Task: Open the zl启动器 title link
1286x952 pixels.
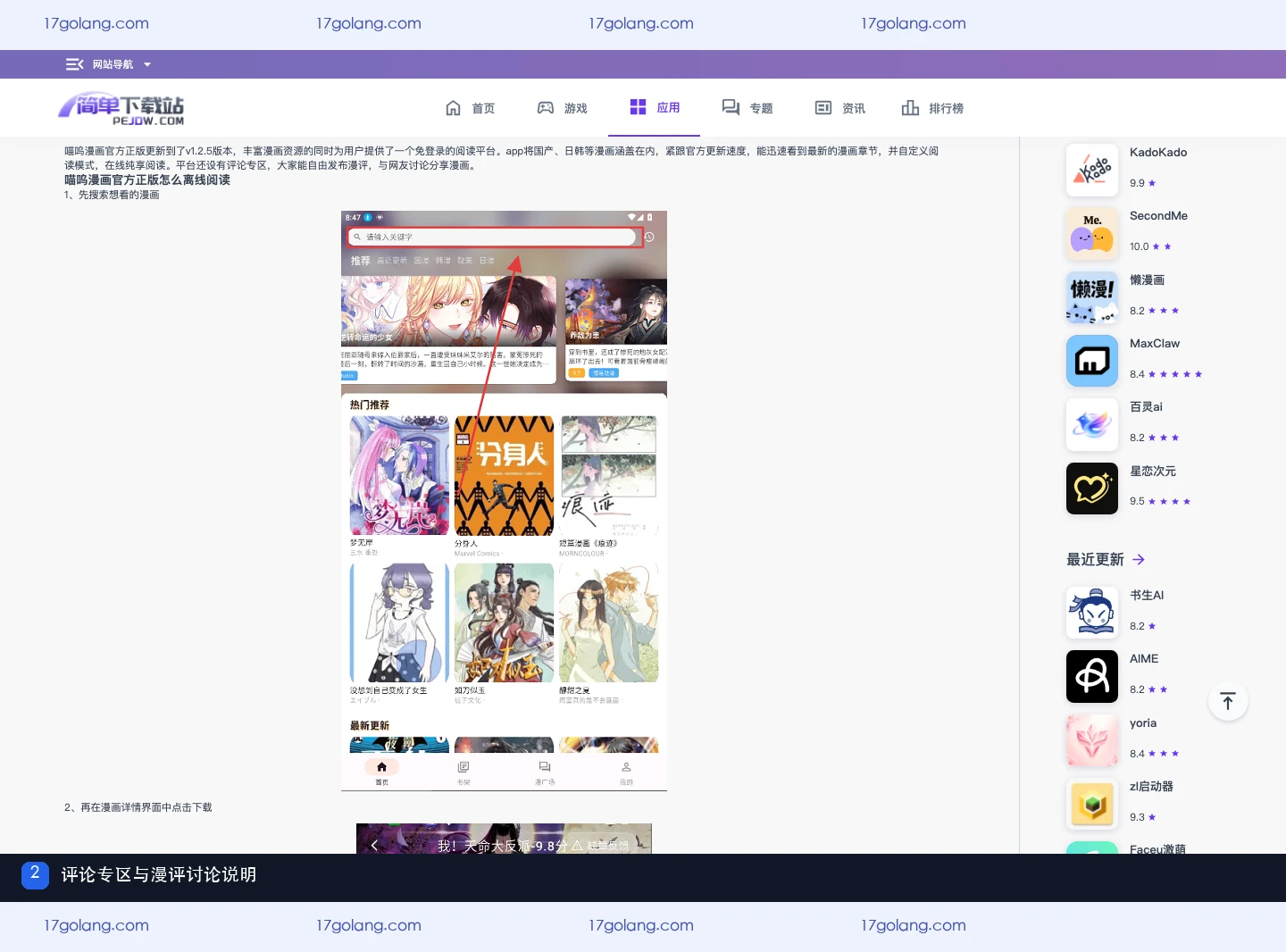Action: 1151,787
